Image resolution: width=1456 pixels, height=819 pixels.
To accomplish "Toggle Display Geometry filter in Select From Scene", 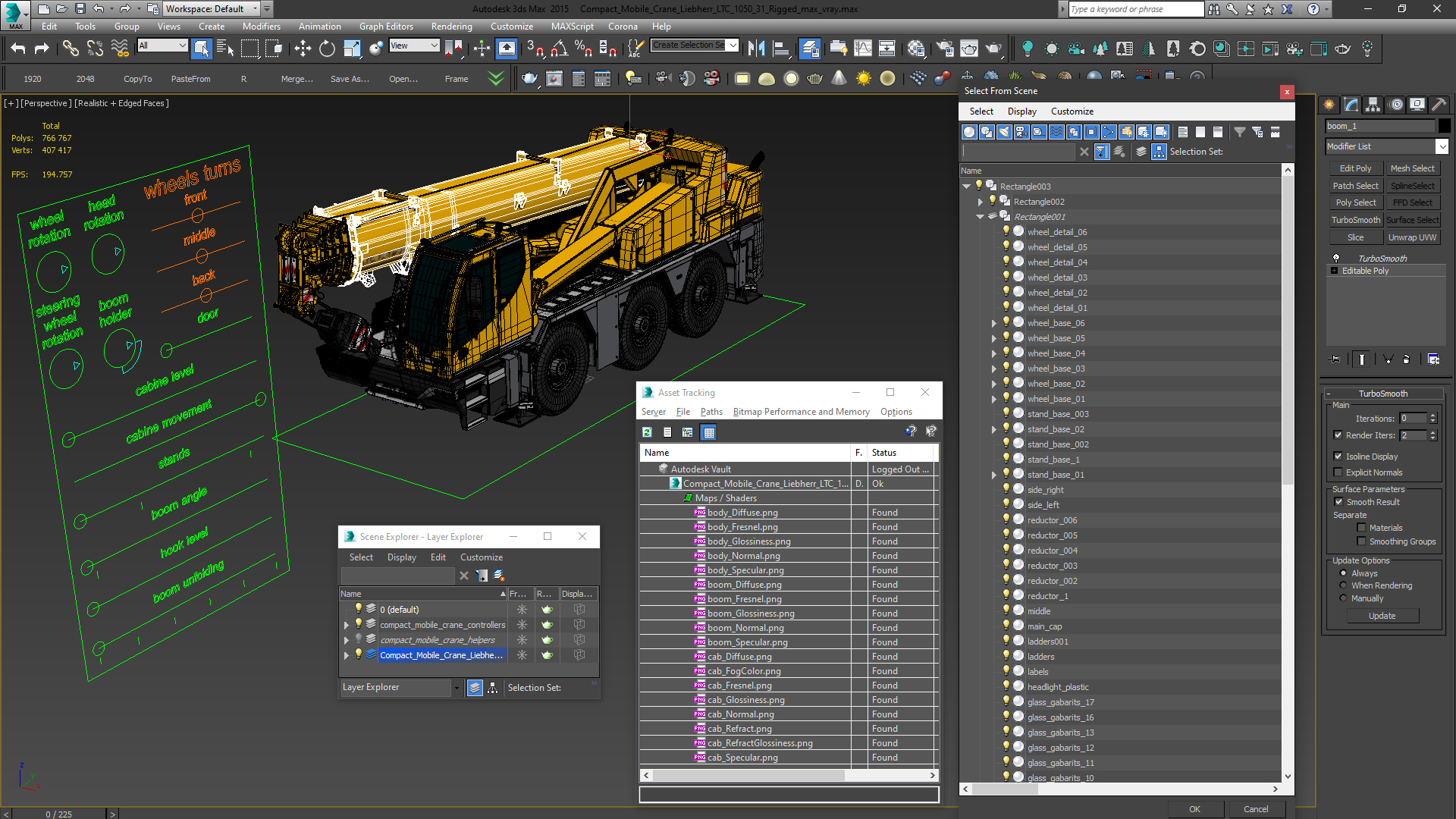I will tap(969, 132).
